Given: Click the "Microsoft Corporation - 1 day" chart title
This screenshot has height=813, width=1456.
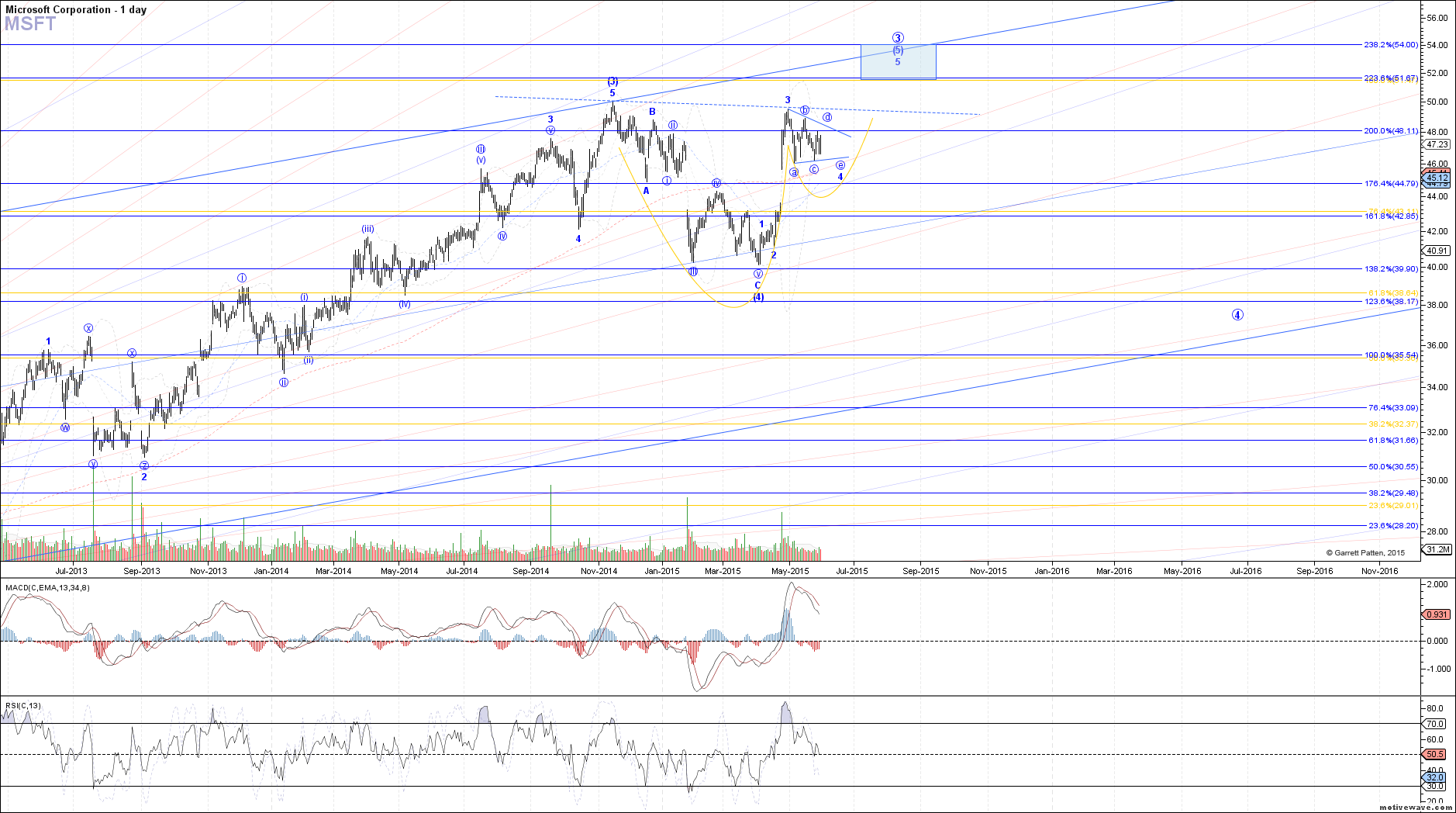Looking at the screenshot, I should 75,9.
